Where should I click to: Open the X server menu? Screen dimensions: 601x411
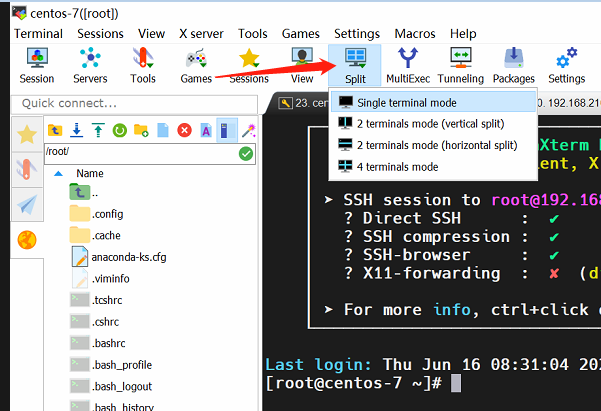(x=201, y=34)
